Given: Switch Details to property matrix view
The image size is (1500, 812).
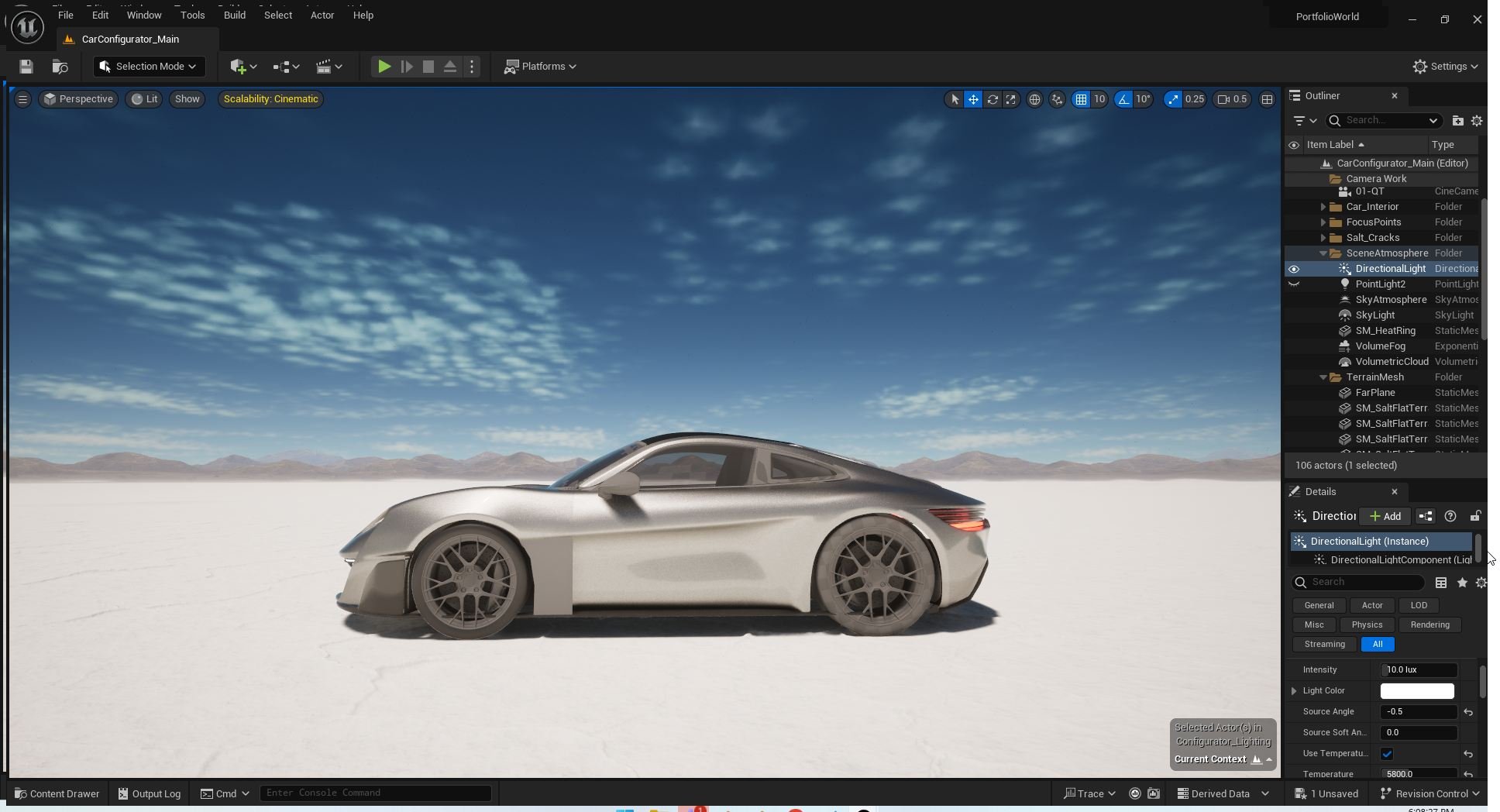Looking at the screenshot, I should click(x=1441, y=583).
